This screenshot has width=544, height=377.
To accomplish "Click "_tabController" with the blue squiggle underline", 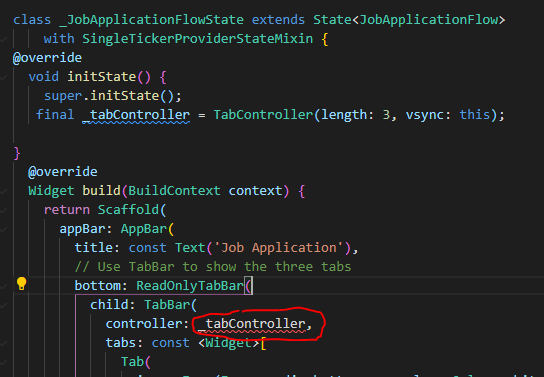I will tap(136, 115).
